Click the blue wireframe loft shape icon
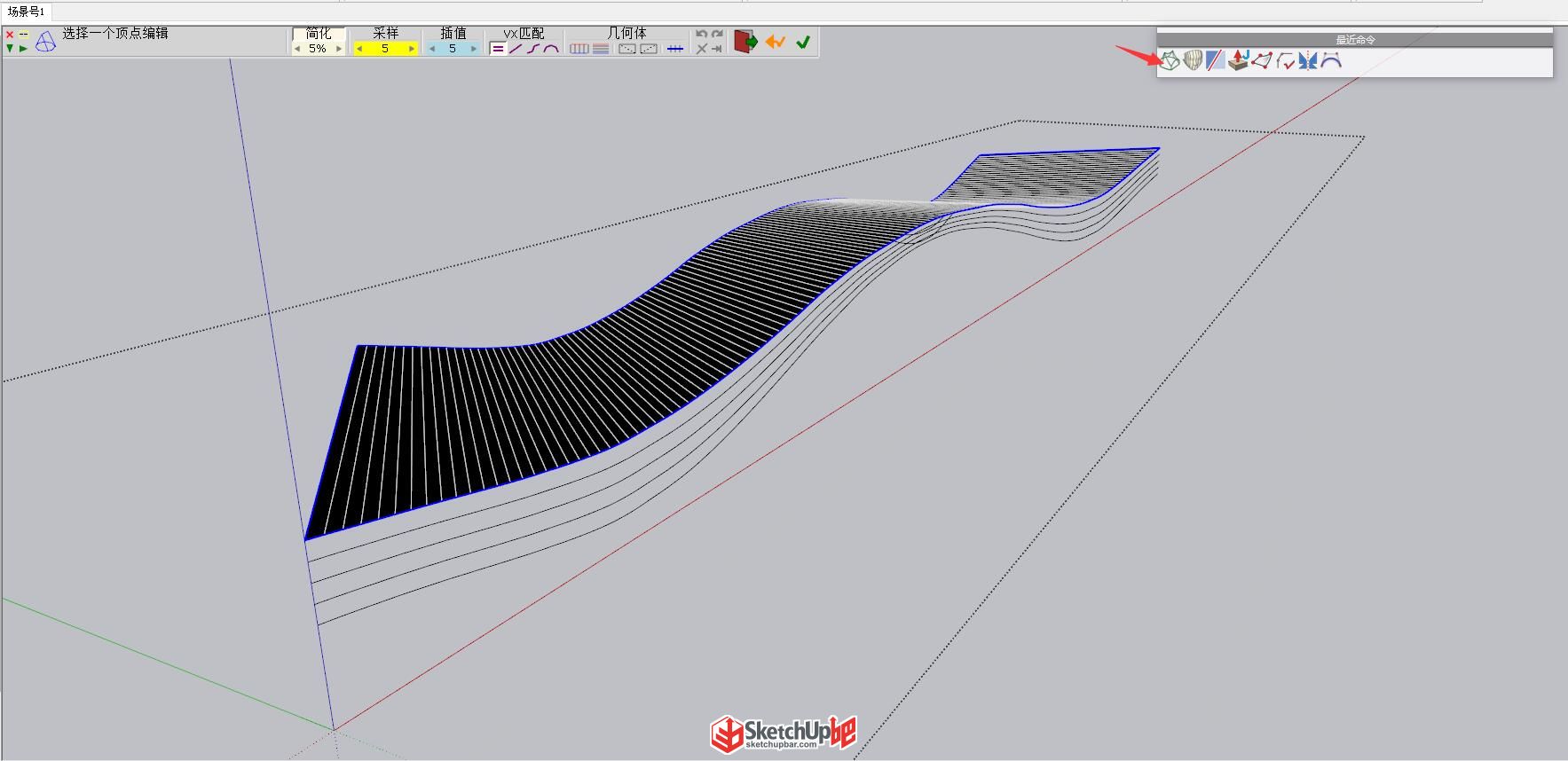This screenshot has height=761, width=1568. click(45, 42)
